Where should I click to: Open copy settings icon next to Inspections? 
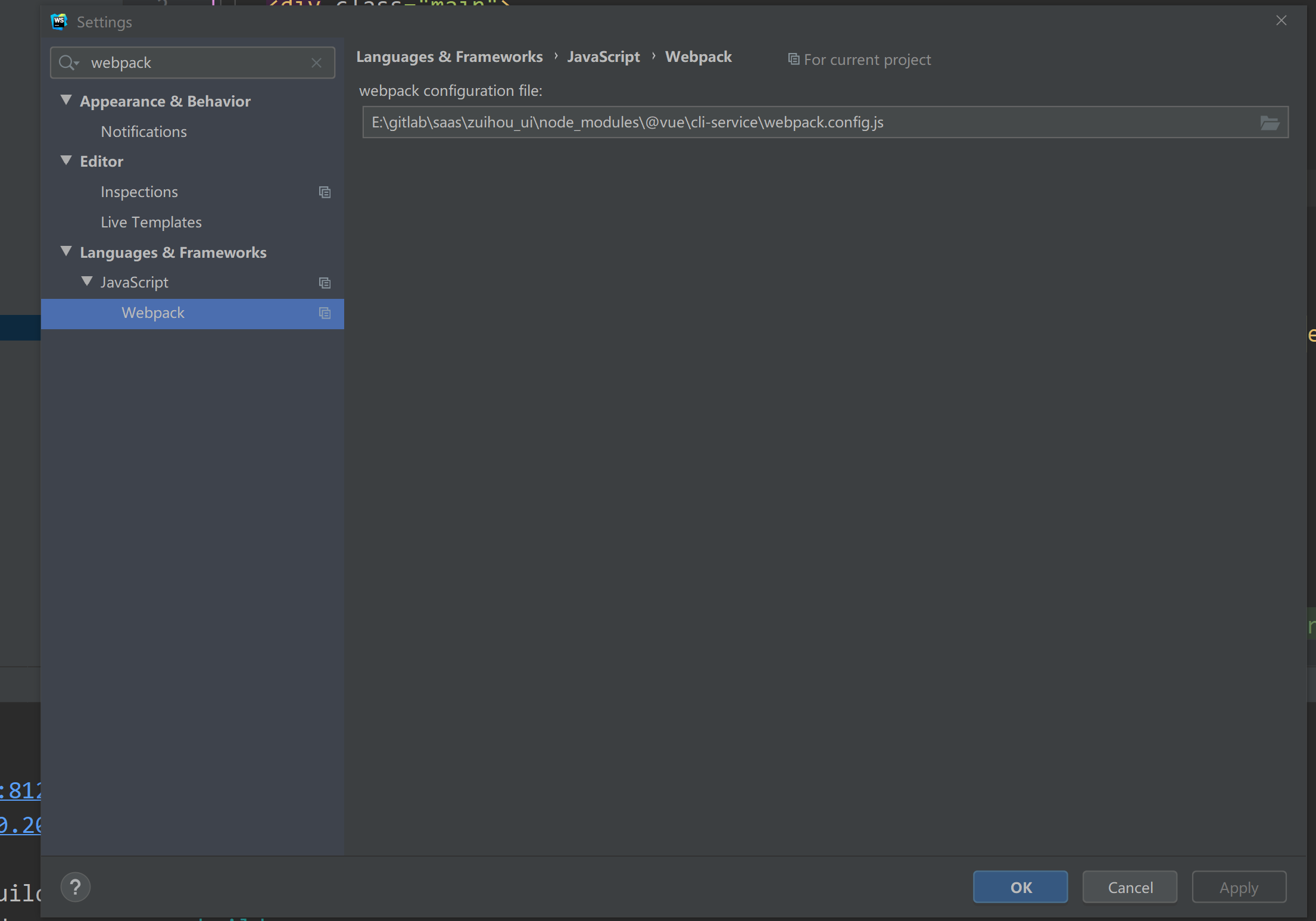point(325,192)
